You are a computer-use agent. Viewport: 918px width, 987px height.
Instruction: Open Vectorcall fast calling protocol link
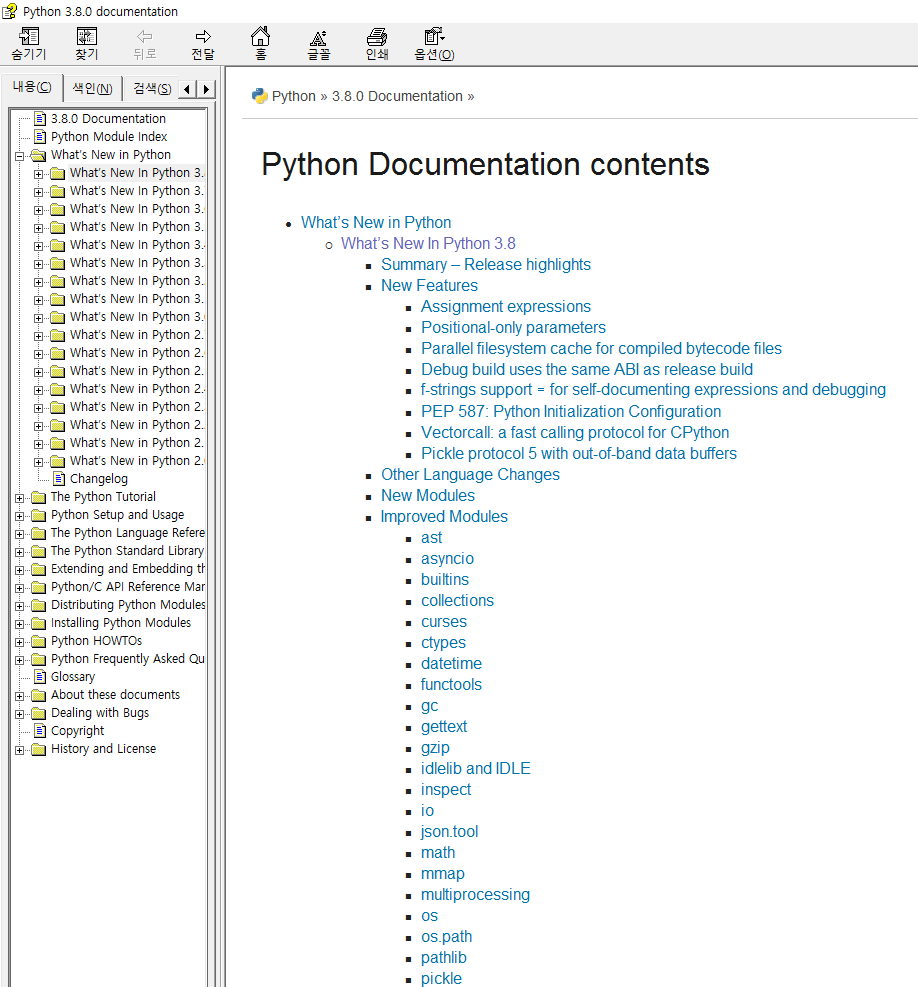(575, 432)
